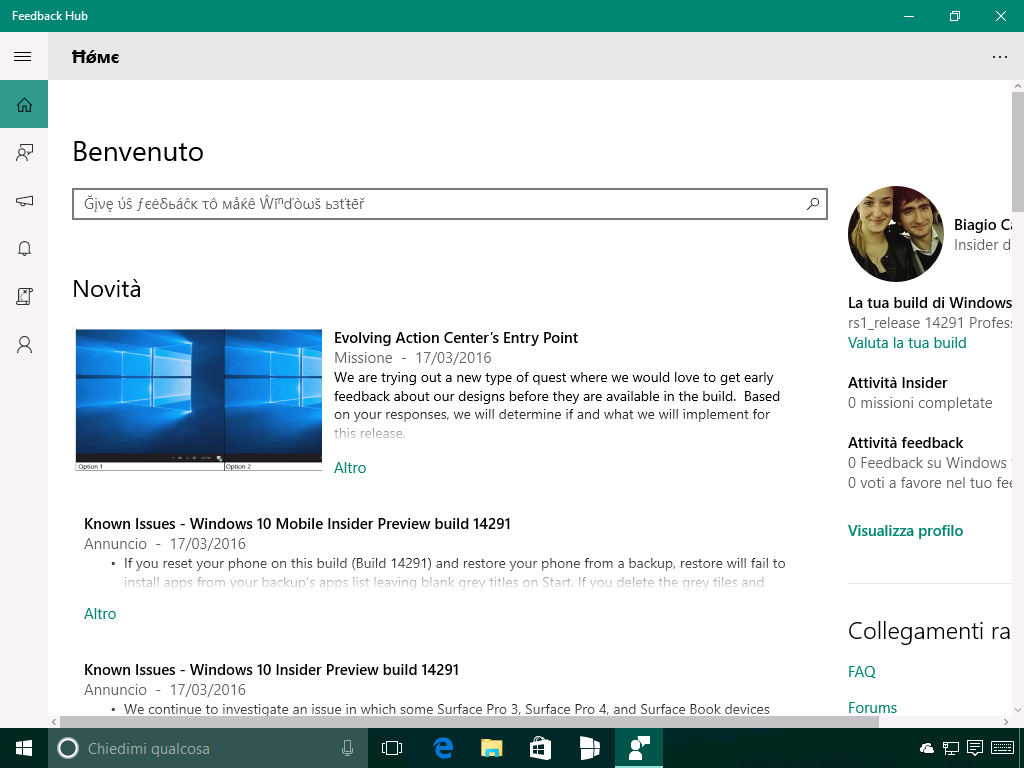This screenshot has height=768, width=1024.
Task: Open notifications bell icon in sidebar
Action: [24, 248]
